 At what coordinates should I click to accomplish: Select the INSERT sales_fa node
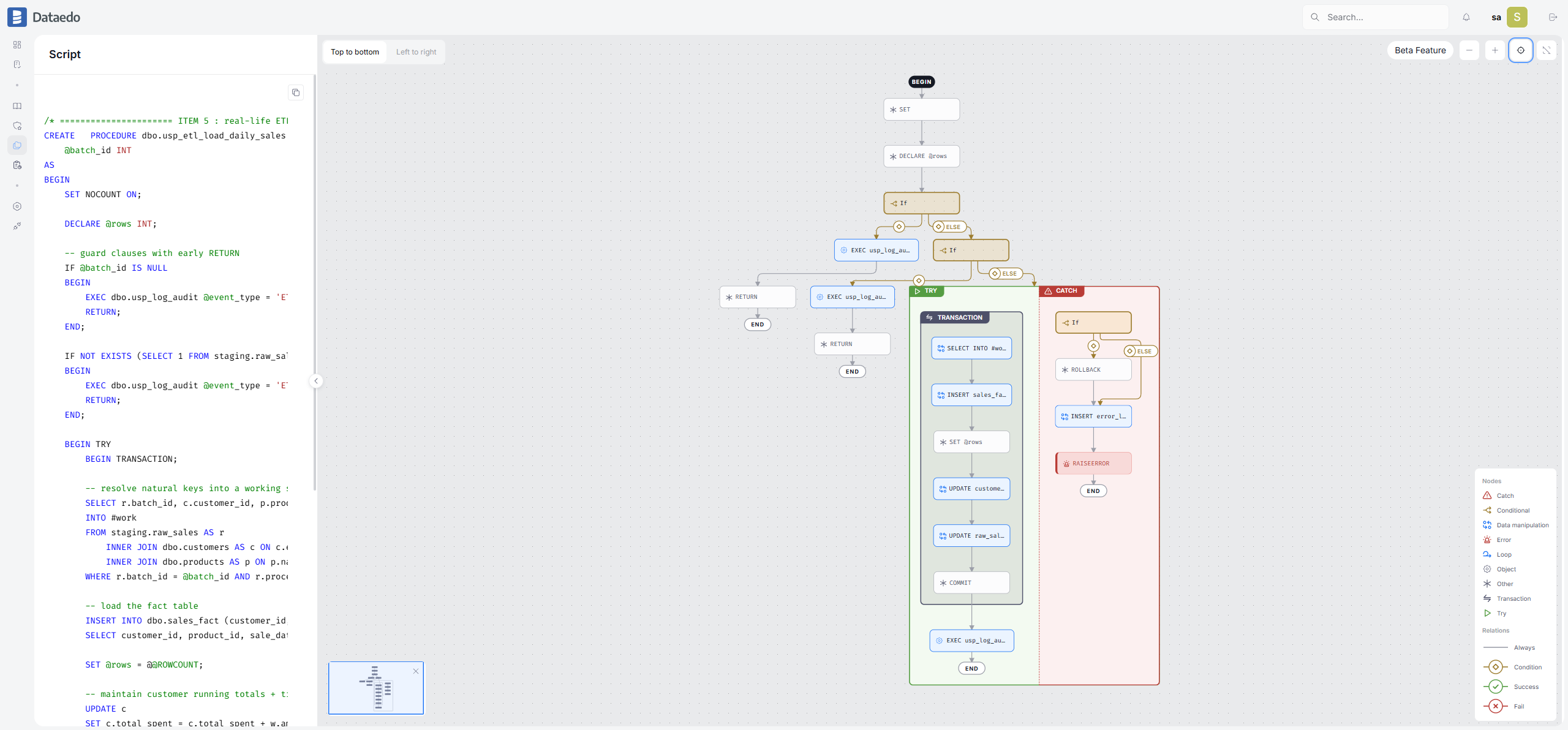click(971, 395)
